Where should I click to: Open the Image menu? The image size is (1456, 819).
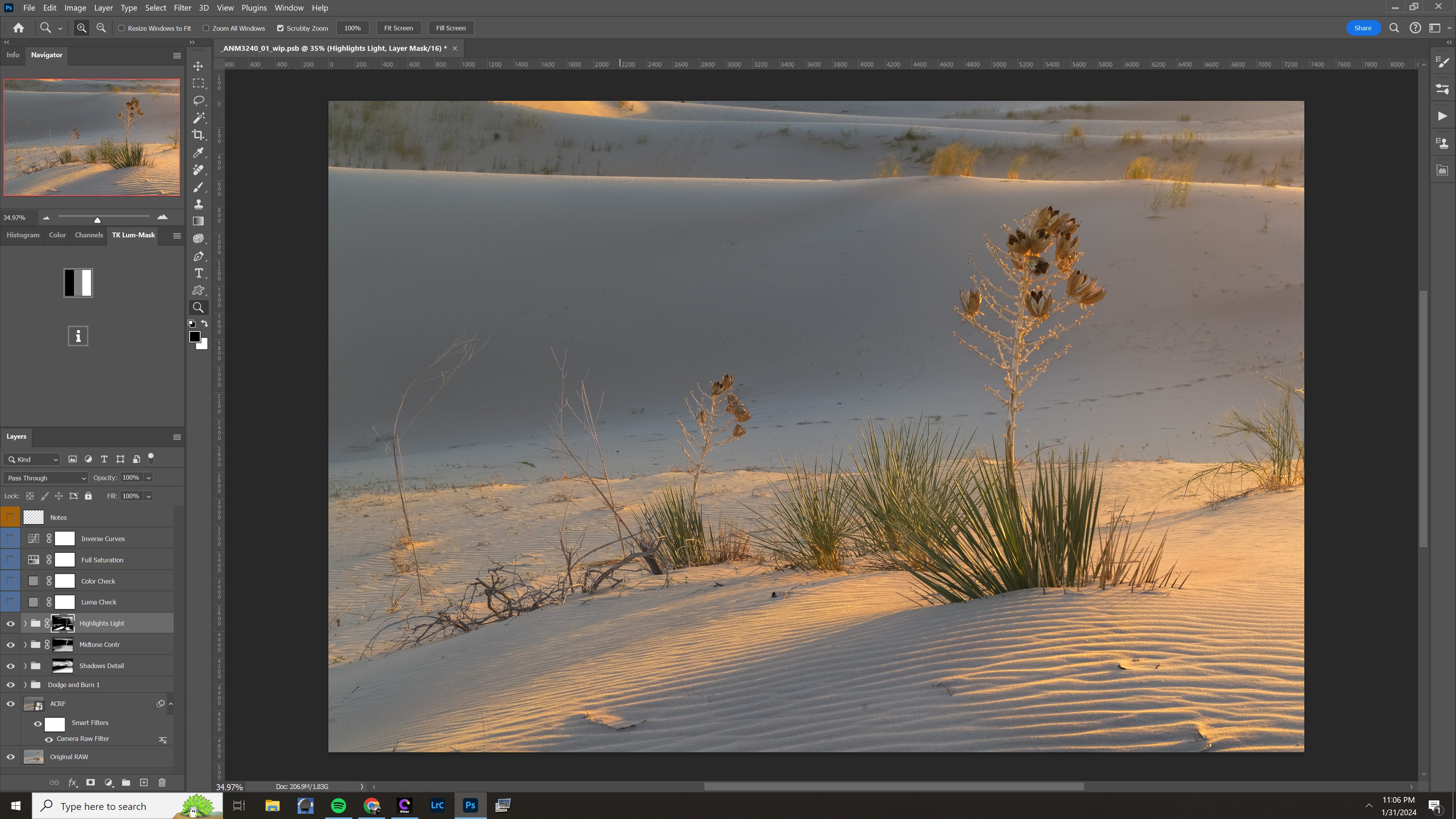[x=75, y=8]
